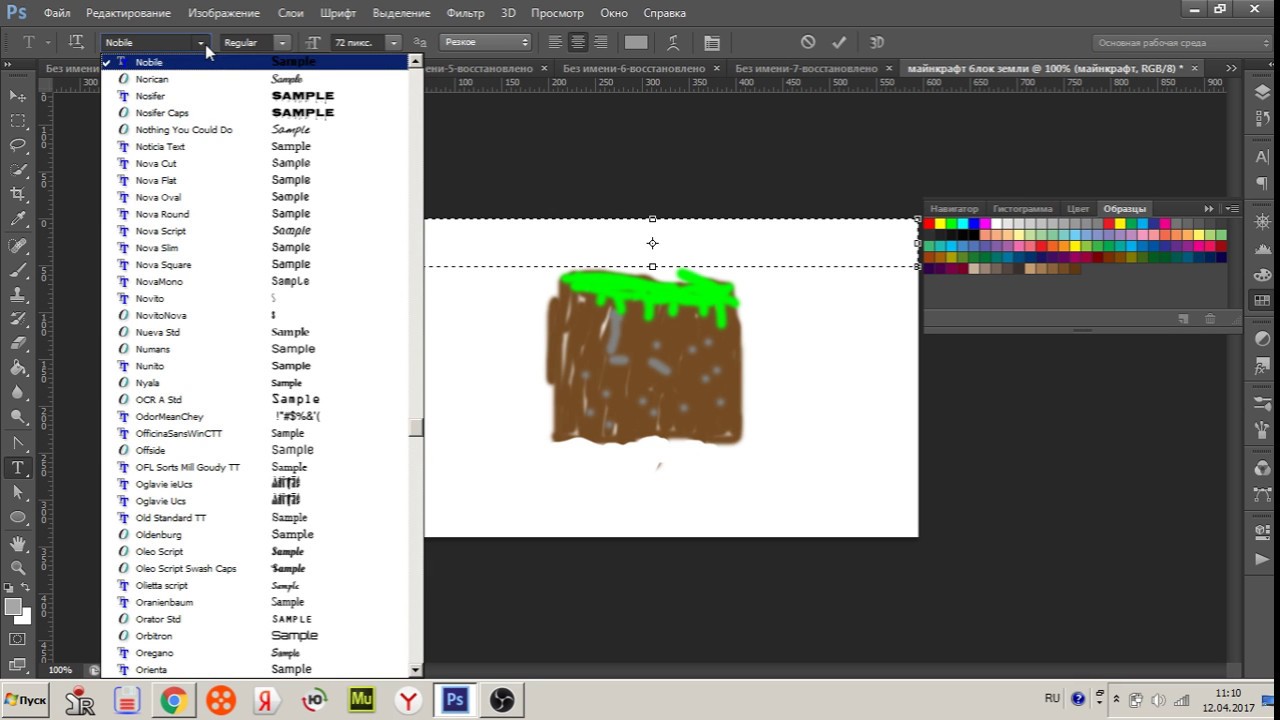Click the font list scrollbar thumb
Image resolution: width=1280 pixels, height=720 pixels.
pos(415,427)
